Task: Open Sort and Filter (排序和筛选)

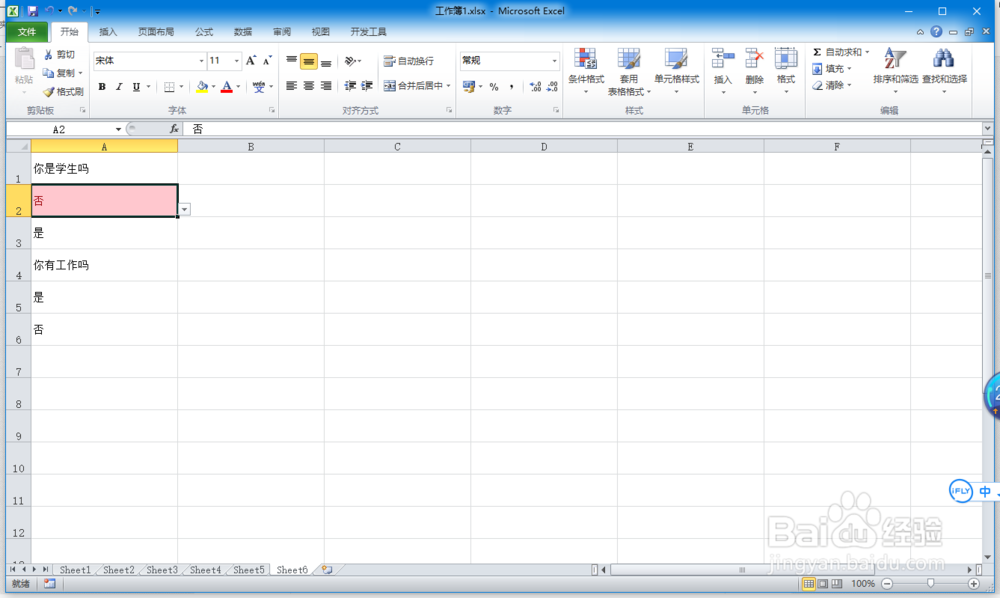Action: [x=895, y=71]
